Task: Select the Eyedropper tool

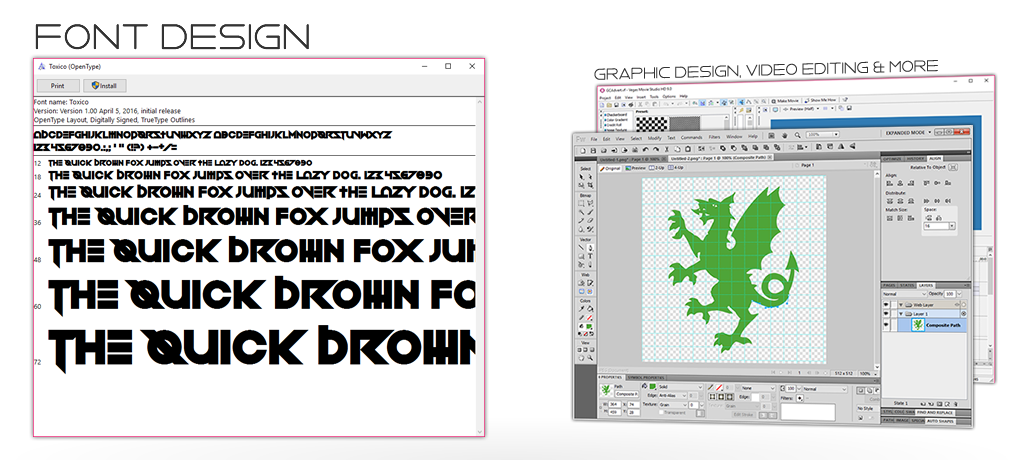Action: pos(581,309)
